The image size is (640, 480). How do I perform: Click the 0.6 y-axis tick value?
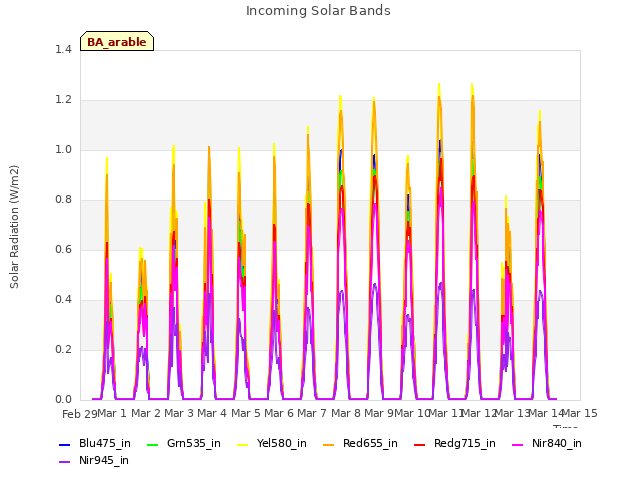pos(63,250)
